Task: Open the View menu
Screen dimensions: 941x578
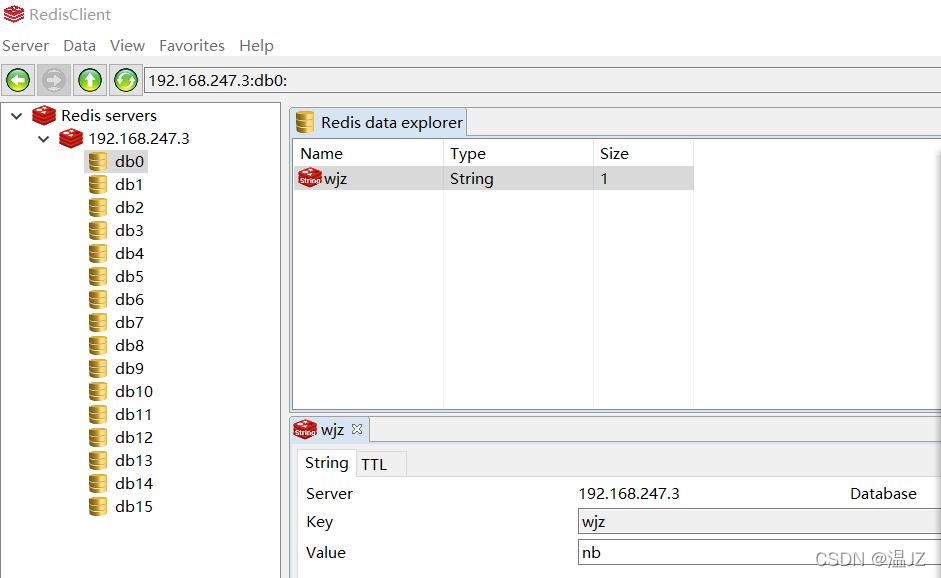Action: click(127, 46)
